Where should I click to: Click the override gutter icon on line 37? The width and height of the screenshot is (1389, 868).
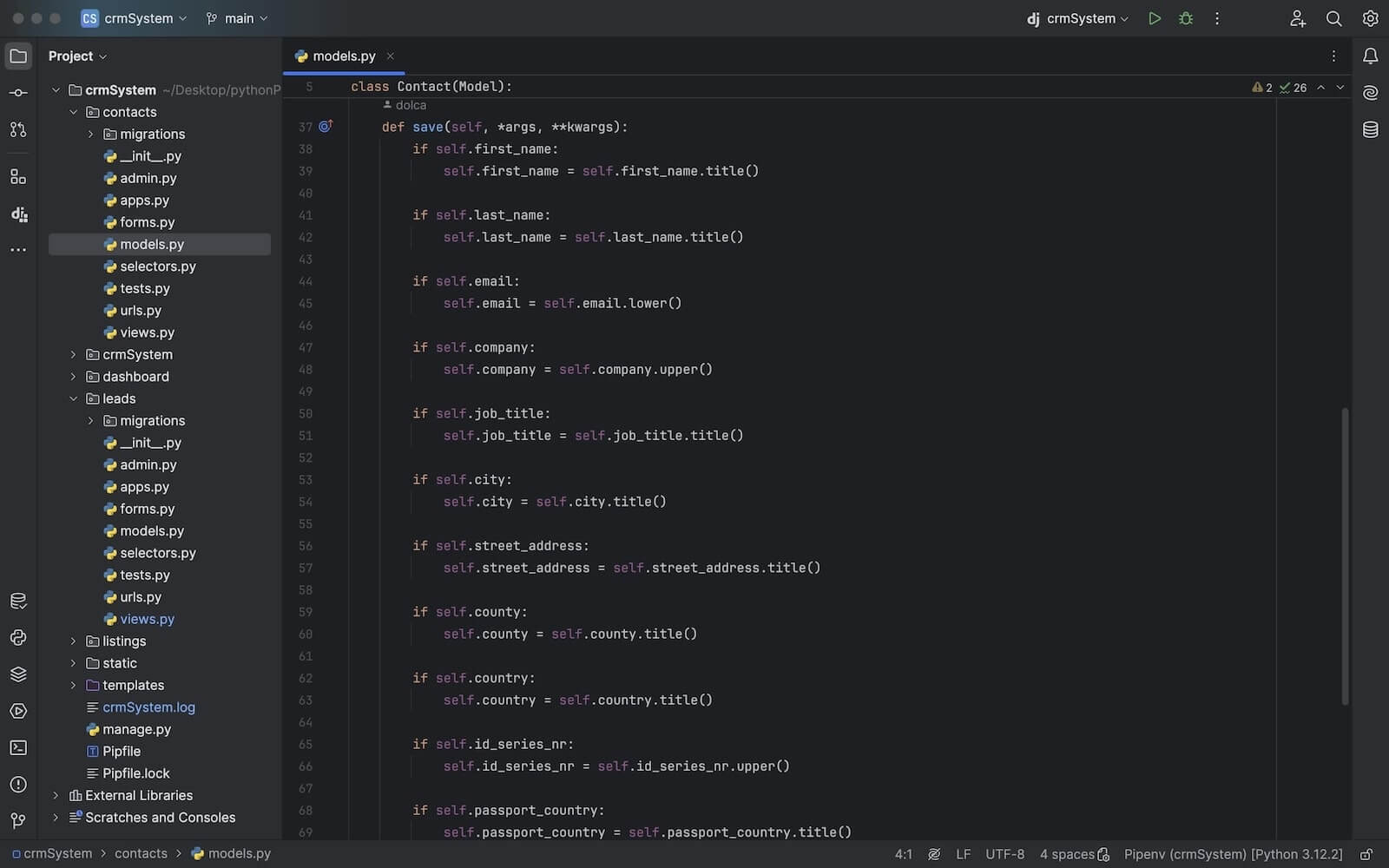[x=326, y=127]
